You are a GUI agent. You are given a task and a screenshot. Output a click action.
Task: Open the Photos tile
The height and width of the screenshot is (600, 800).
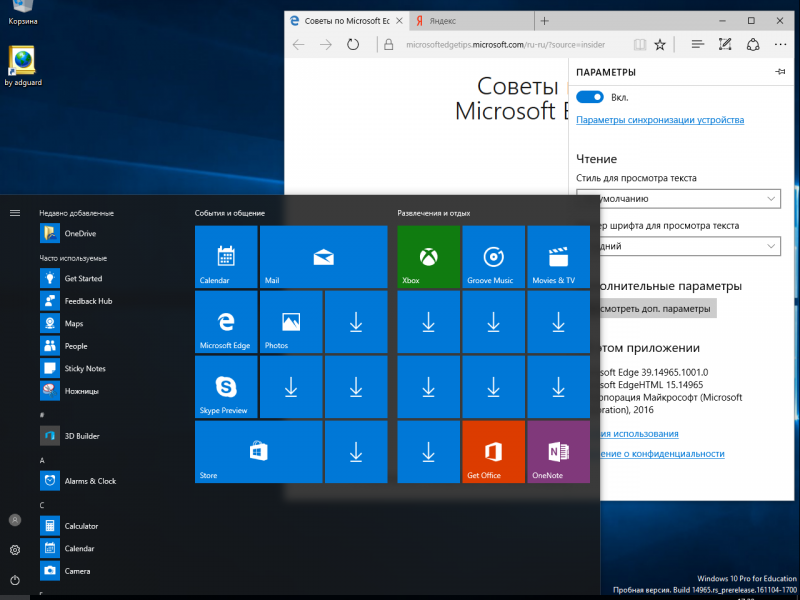point(291,322)
